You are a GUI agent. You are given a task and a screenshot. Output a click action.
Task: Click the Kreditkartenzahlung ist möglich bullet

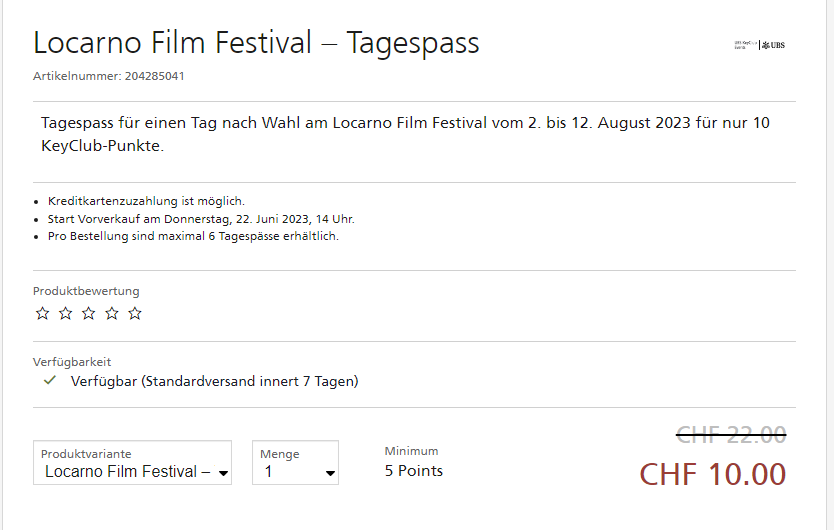click(146, 201)
